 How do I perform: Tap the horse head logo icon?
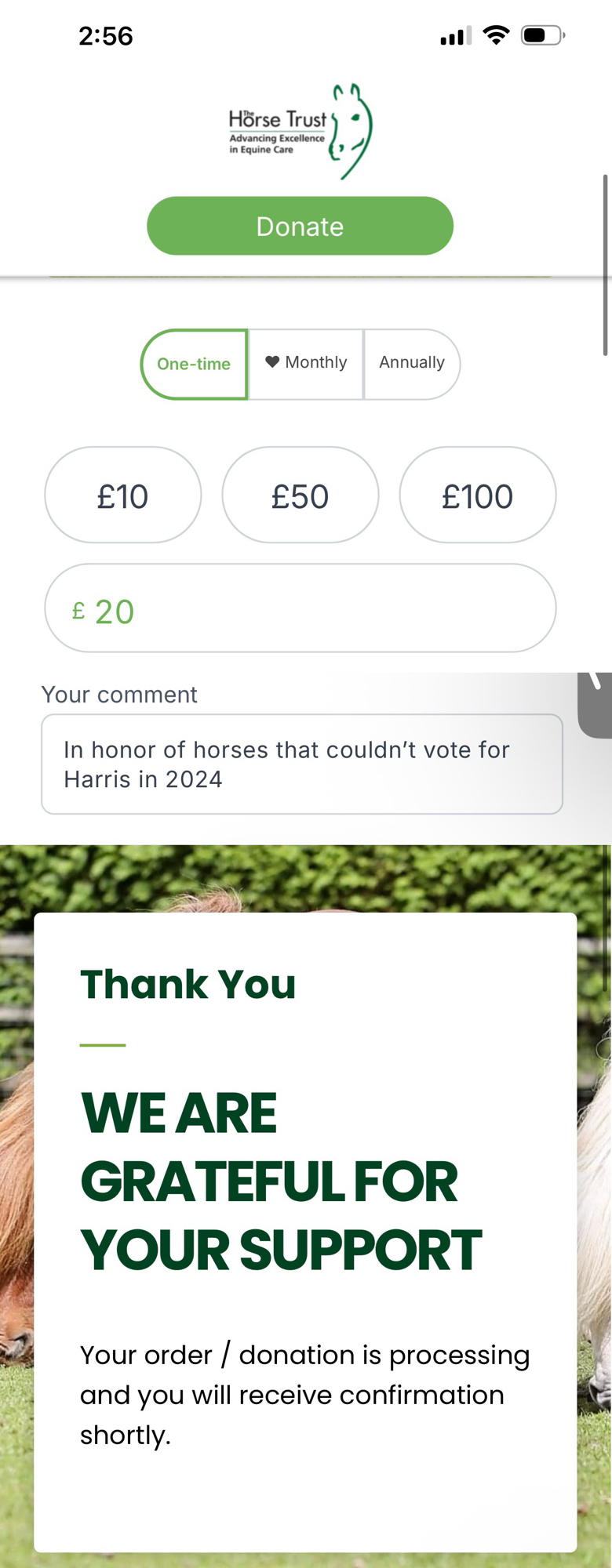(x=352, y=130)
